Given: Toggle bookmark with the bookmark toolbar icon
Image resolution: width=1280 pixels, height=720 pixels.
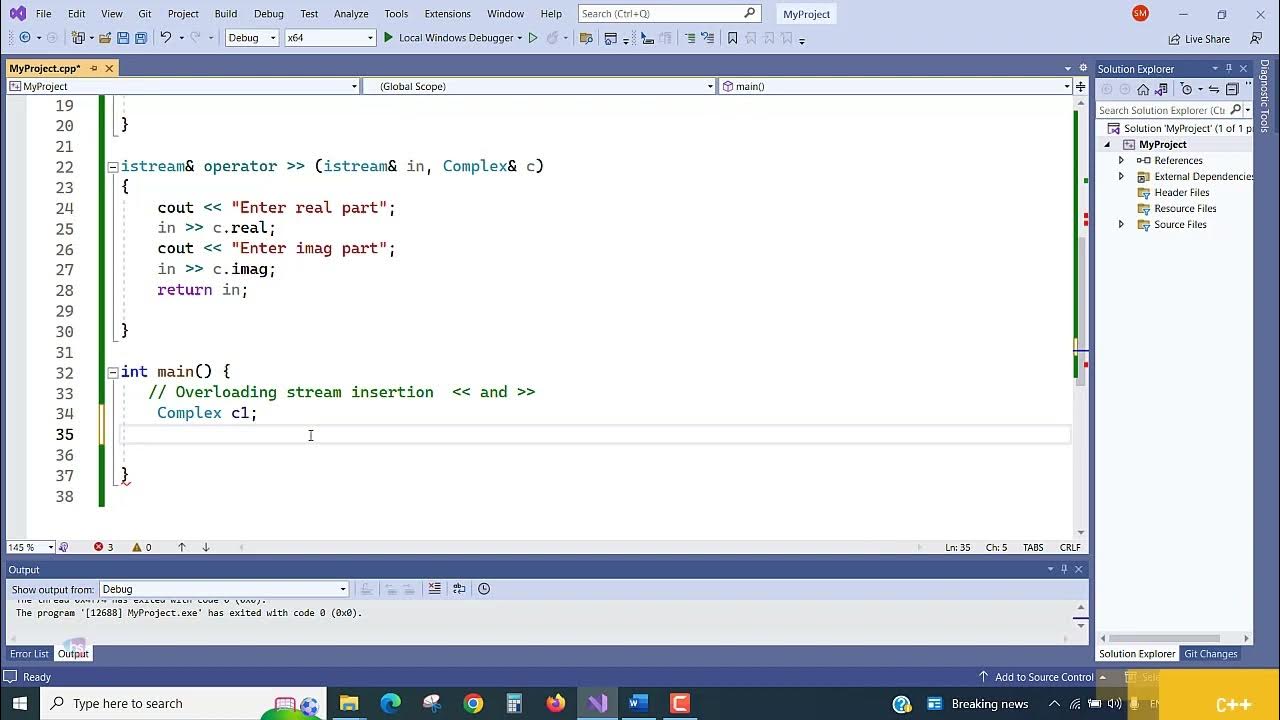Looking at the screenshot, I should (733, 38).
